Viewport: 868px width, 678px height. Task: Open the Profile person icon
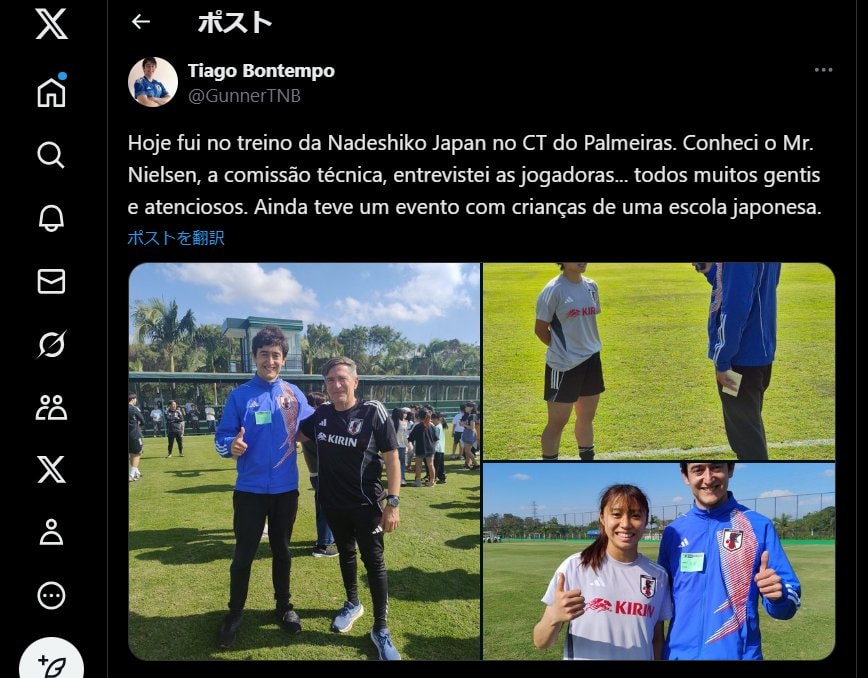pos(51,532)
